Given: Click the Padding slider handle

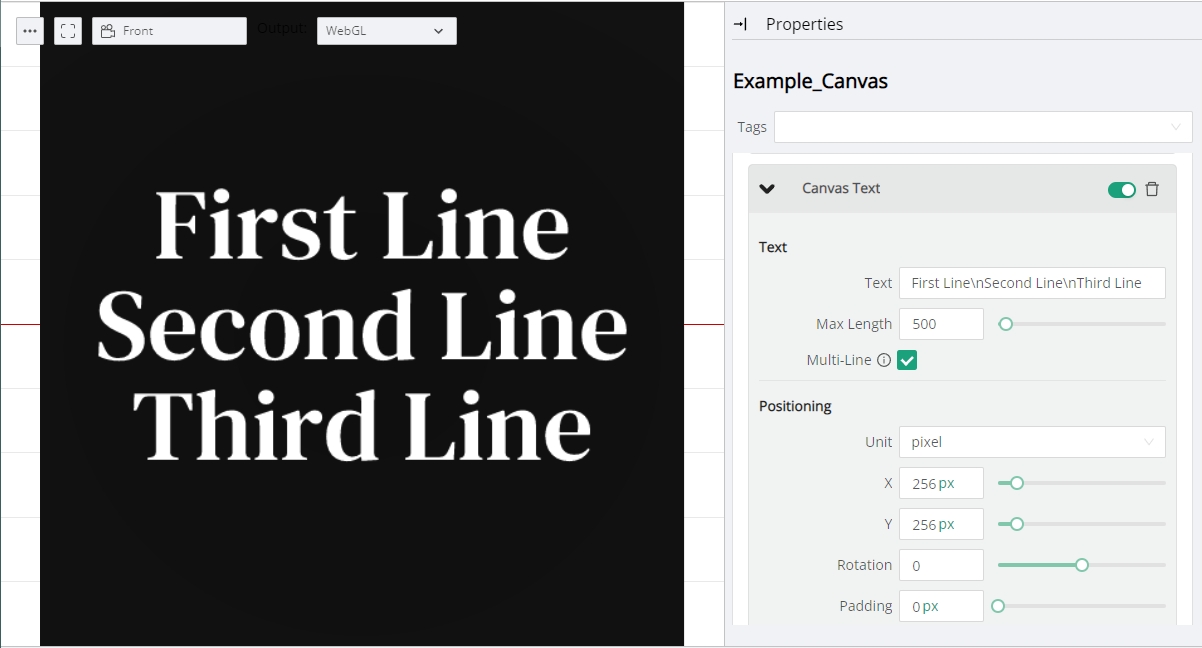Looking at the screenshot, I should point(997,606).
